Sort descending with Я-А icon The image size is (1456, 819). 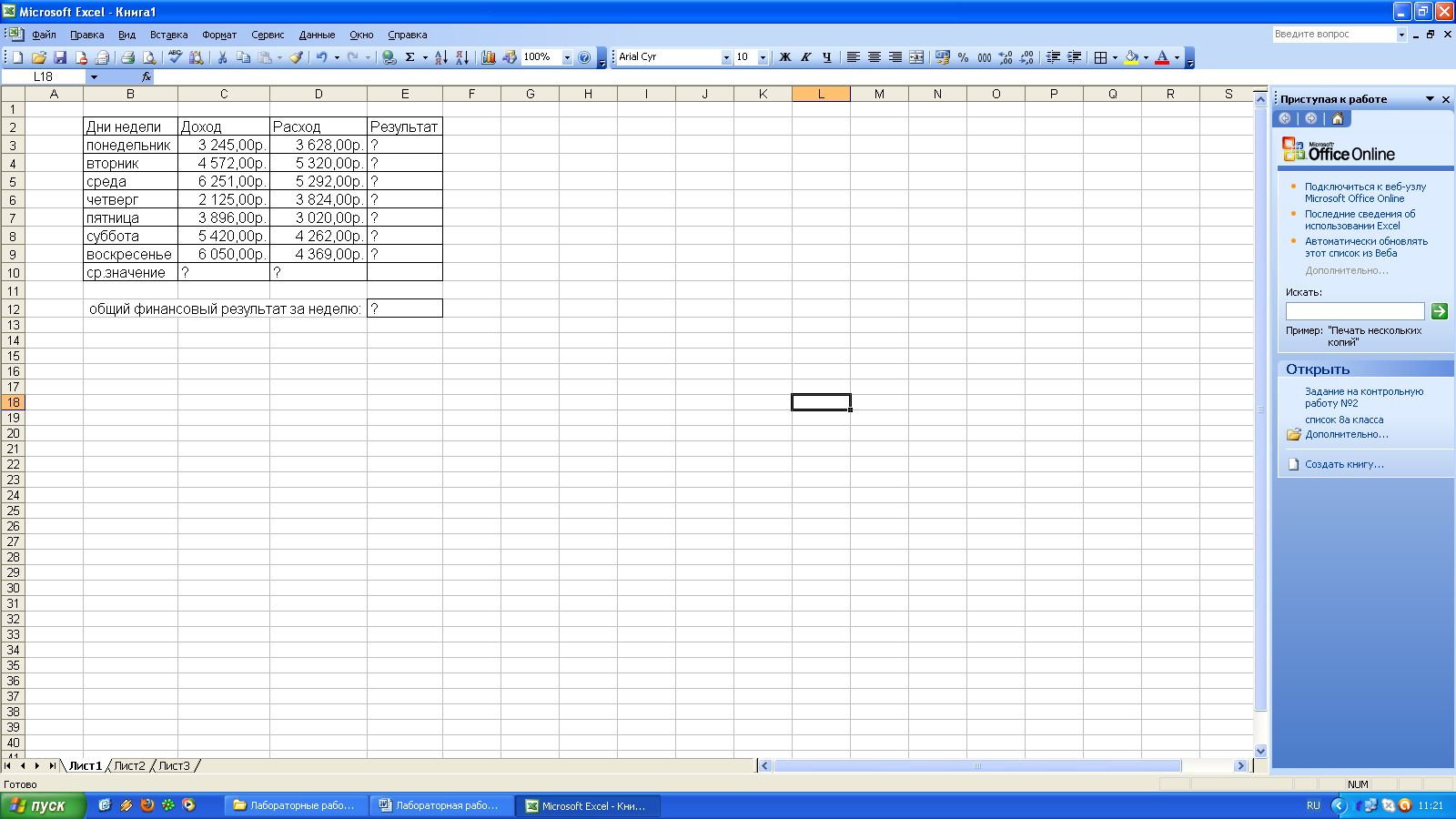[x=462, y=57]
